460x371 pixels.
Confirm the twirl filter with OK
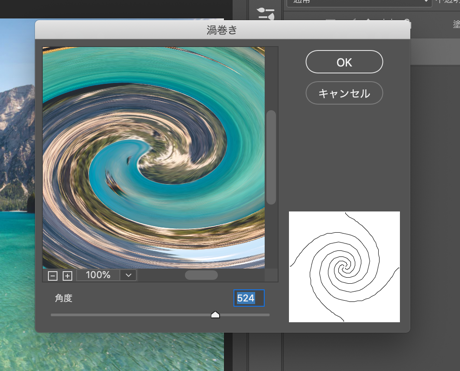(344, 62)
